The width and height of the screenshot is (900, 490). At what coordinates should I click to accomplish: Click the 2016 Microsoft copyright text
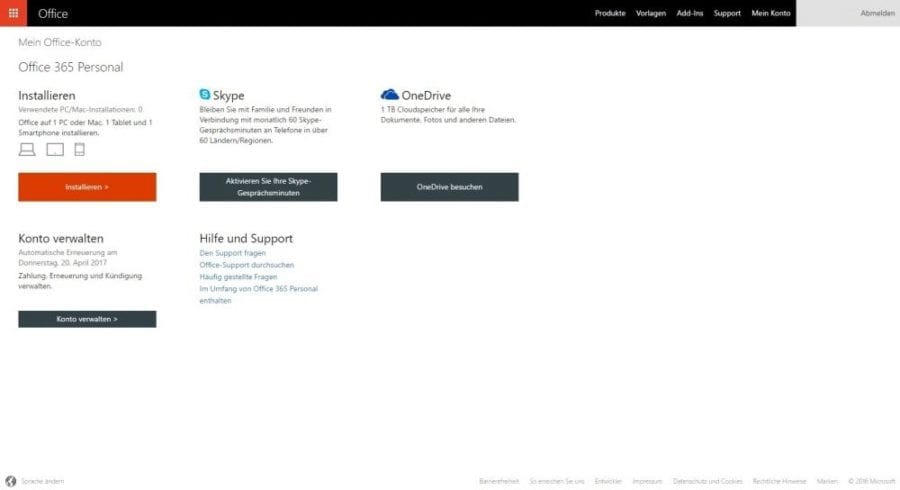[871, 481]
